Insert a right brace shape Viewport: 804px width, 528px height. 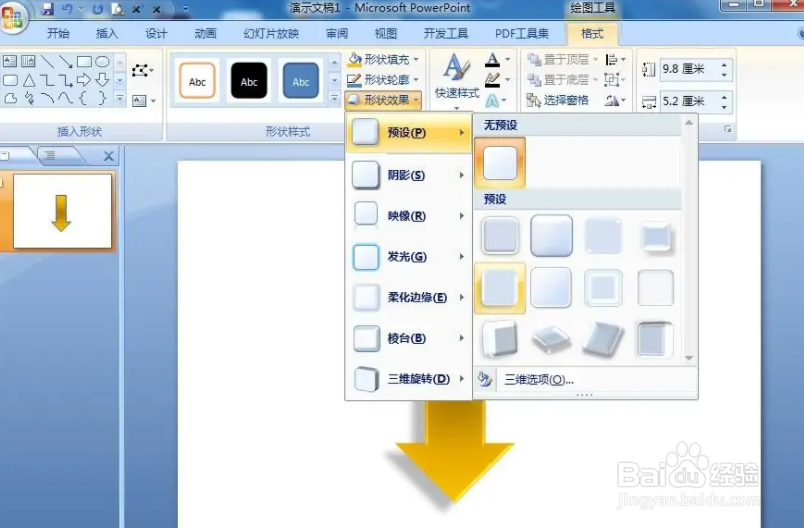102,98
